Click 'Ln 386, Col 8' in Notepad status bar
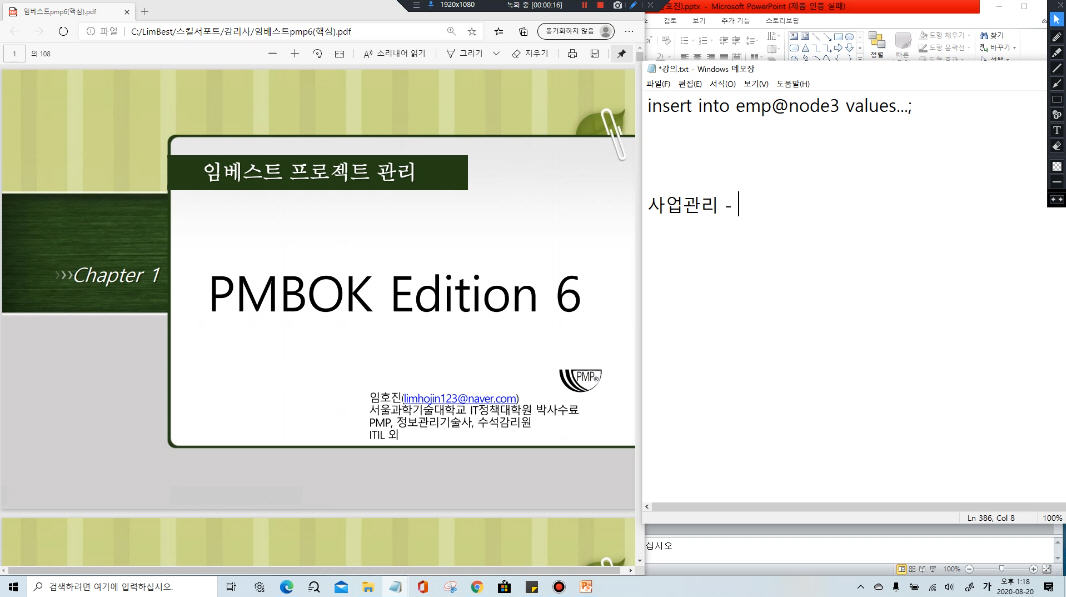Screen dimensions: 1066x597 click(991, 518)
